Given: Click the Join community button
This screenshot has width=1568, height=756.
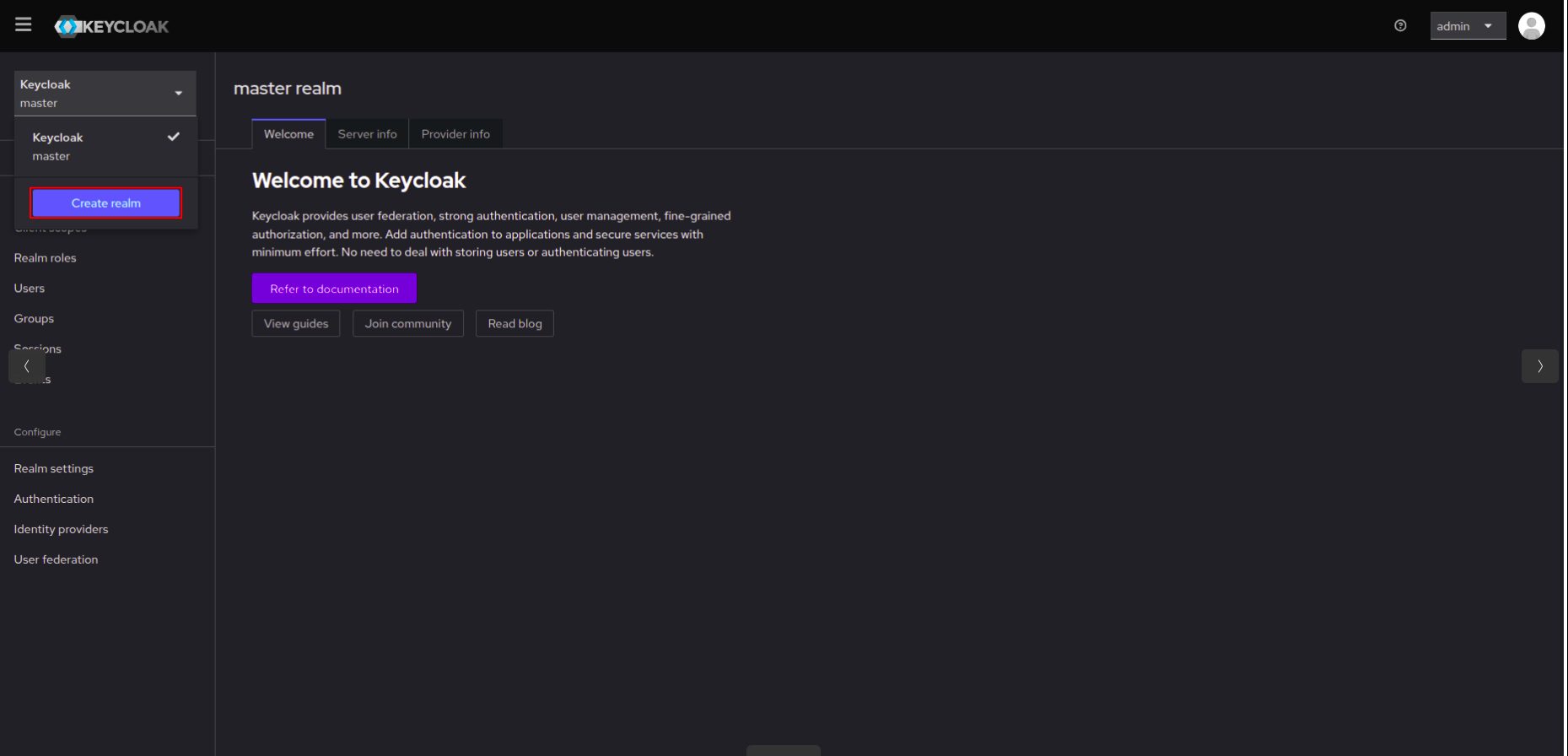Looking at the screenshot, I should (408, 324).
